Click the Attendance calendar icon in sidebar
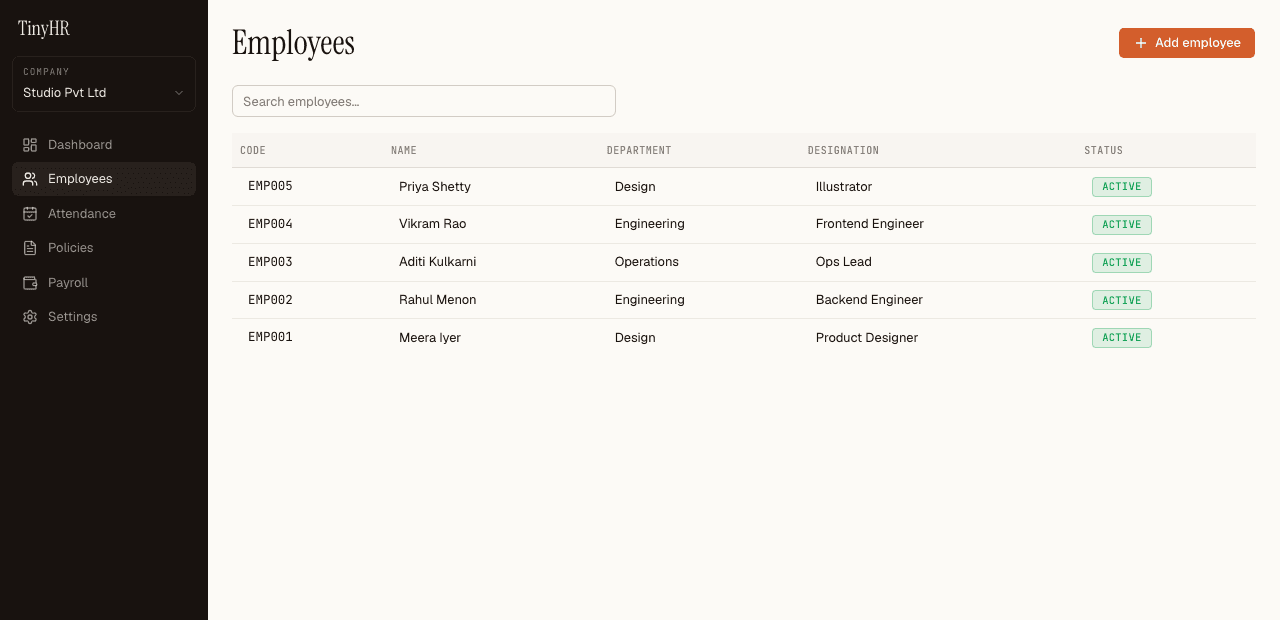Image resolution: width=1280 pixels, height=620 pixels. 30,214
